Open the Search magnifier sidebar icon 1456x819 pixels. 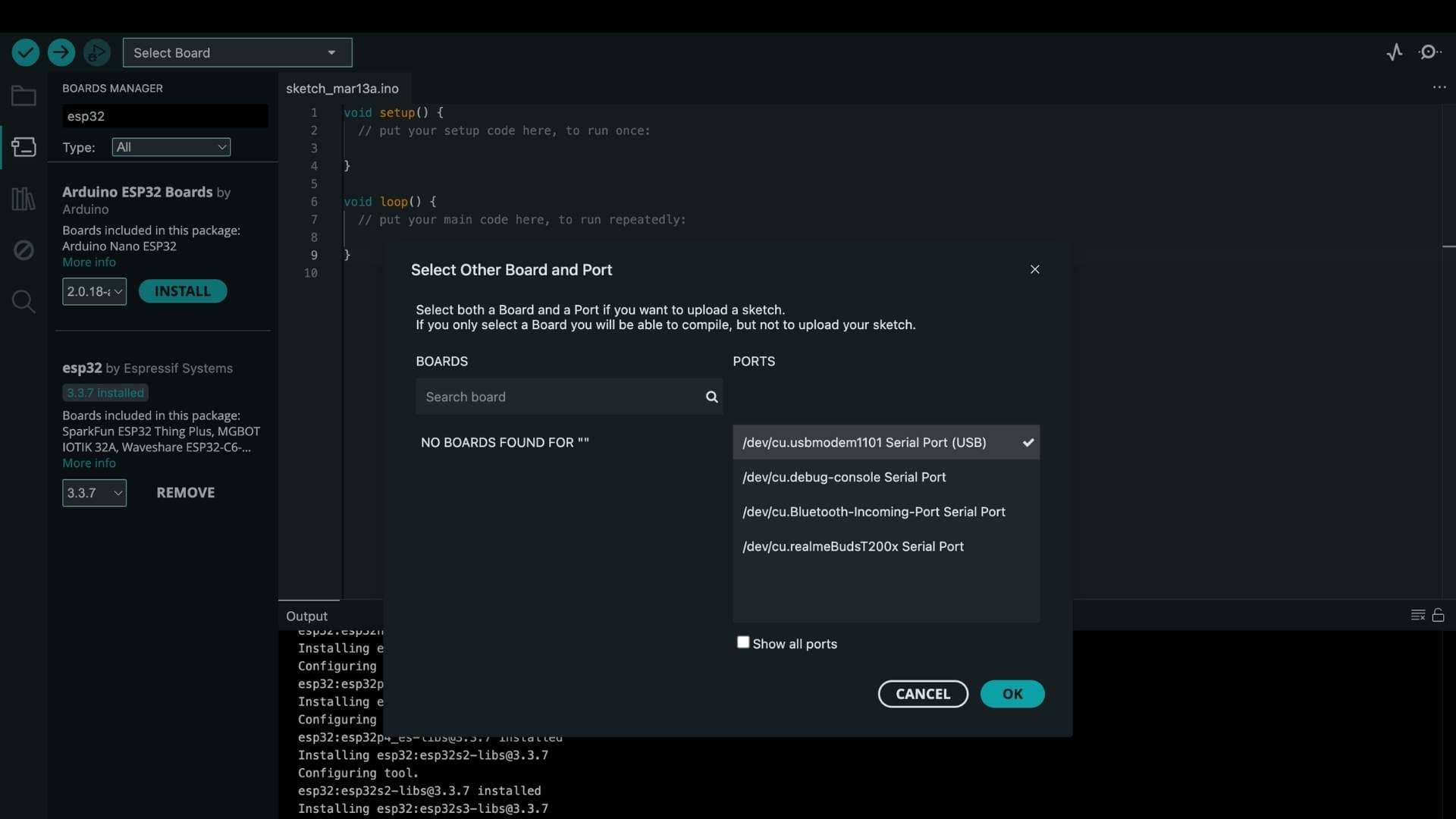tap(24, 302)
